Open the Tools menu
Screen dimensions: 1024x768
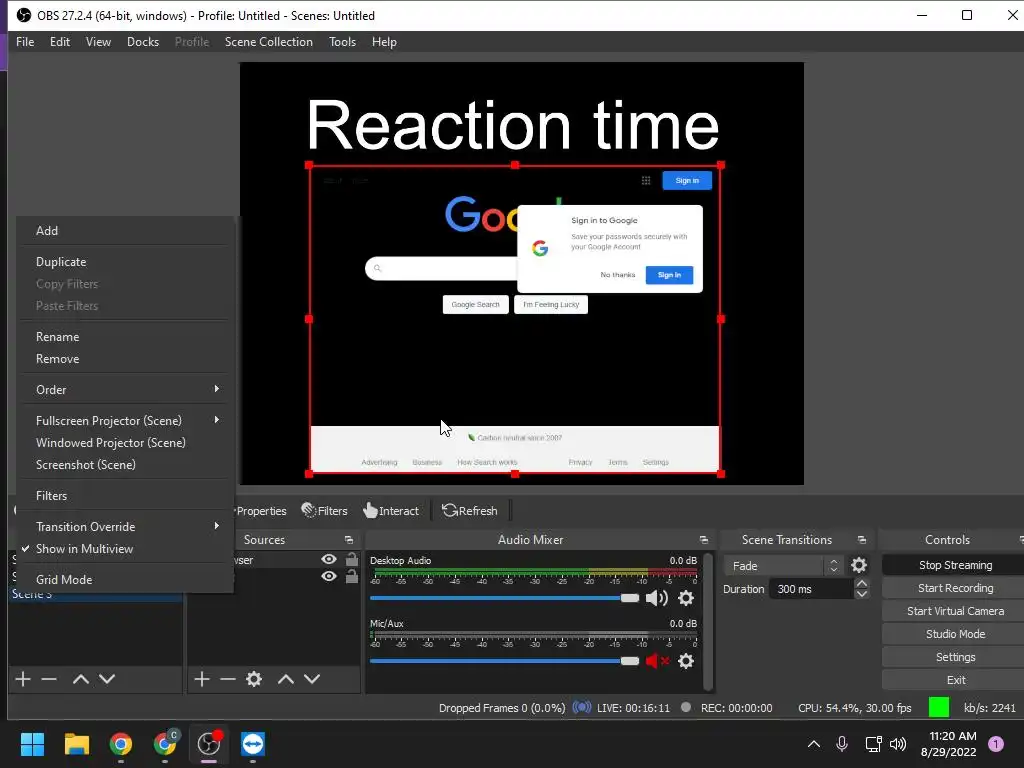(342, 42)
